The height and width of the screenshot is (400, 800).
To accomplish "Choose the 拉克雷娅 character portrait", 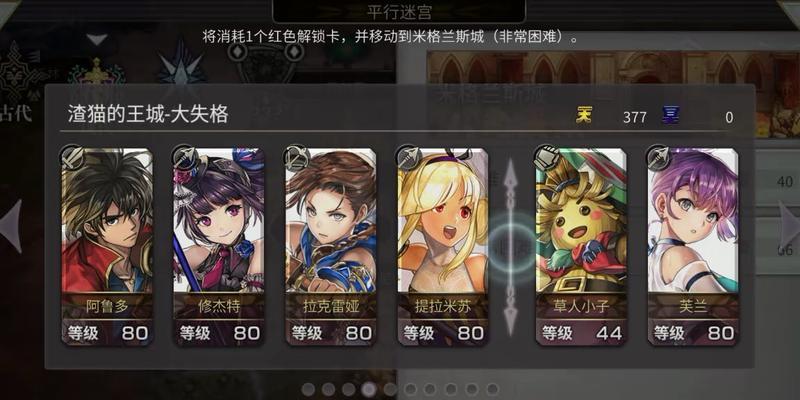I will [x=331, y=246].
